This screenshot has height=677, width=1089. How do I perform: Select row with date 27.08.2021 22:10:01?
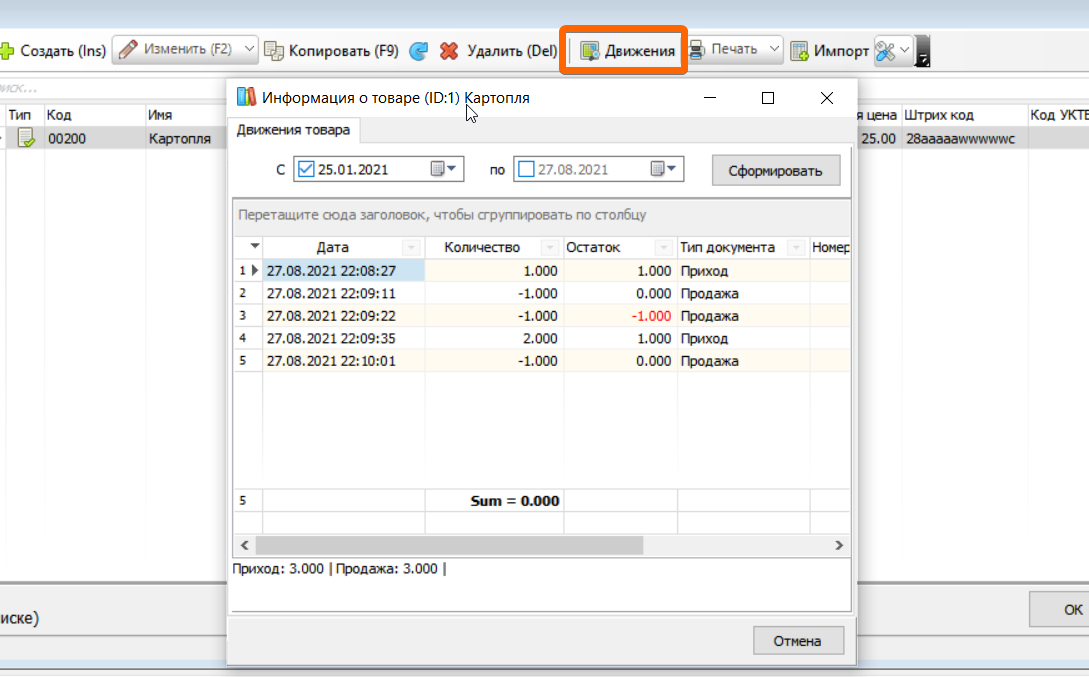[542, 361]
